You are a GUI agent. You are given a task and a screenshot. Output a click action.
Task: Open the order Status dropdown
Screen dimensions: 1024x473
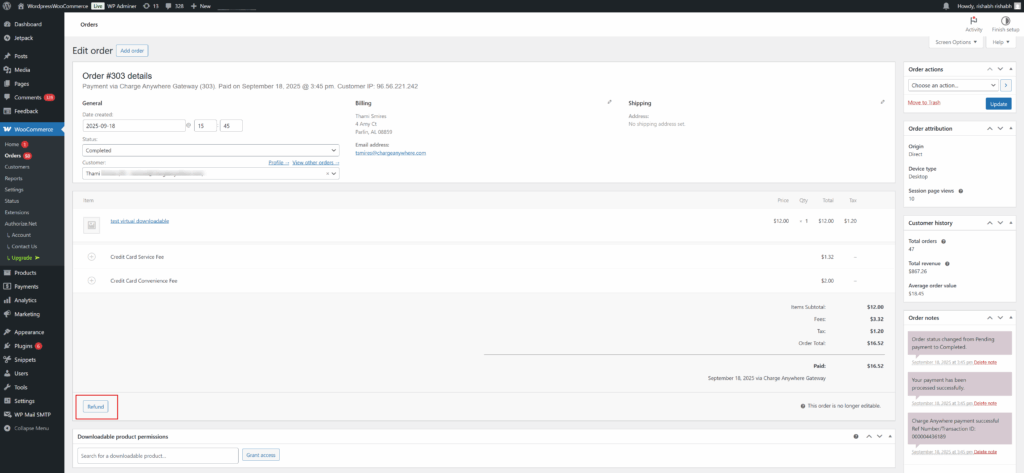210,150
